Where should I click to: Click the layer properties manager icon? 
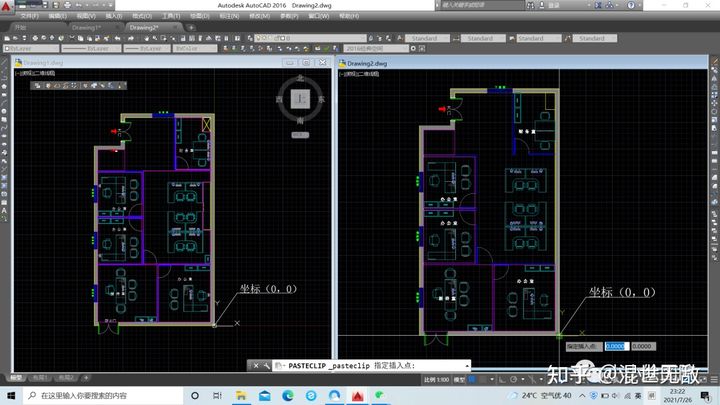(x=250, y=38)
